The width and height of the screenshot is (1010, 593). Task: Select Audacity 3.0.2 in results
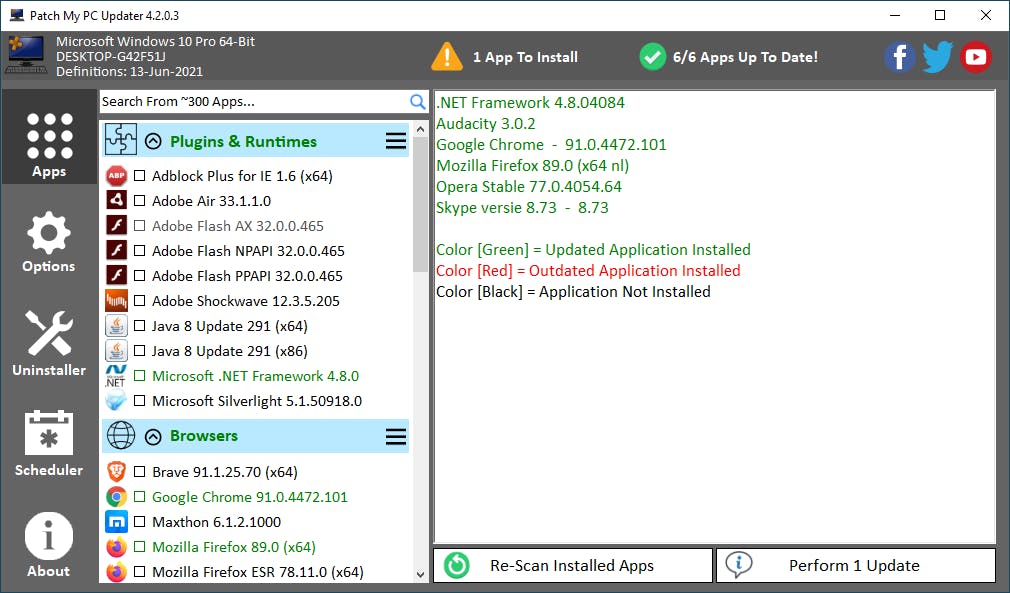[486, 124]
